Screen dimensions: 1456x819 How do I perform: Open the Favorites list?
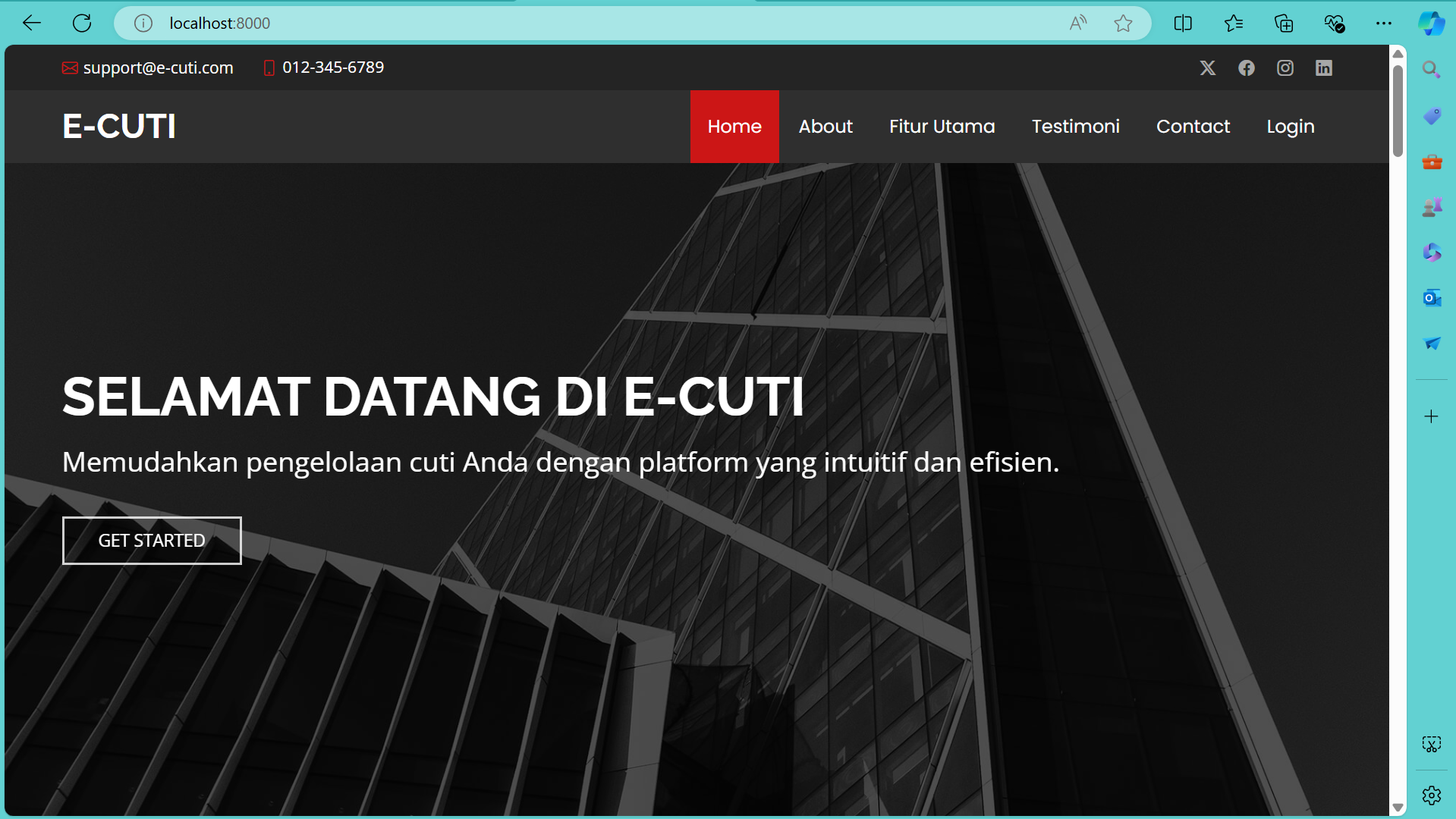pos(1234,23)
